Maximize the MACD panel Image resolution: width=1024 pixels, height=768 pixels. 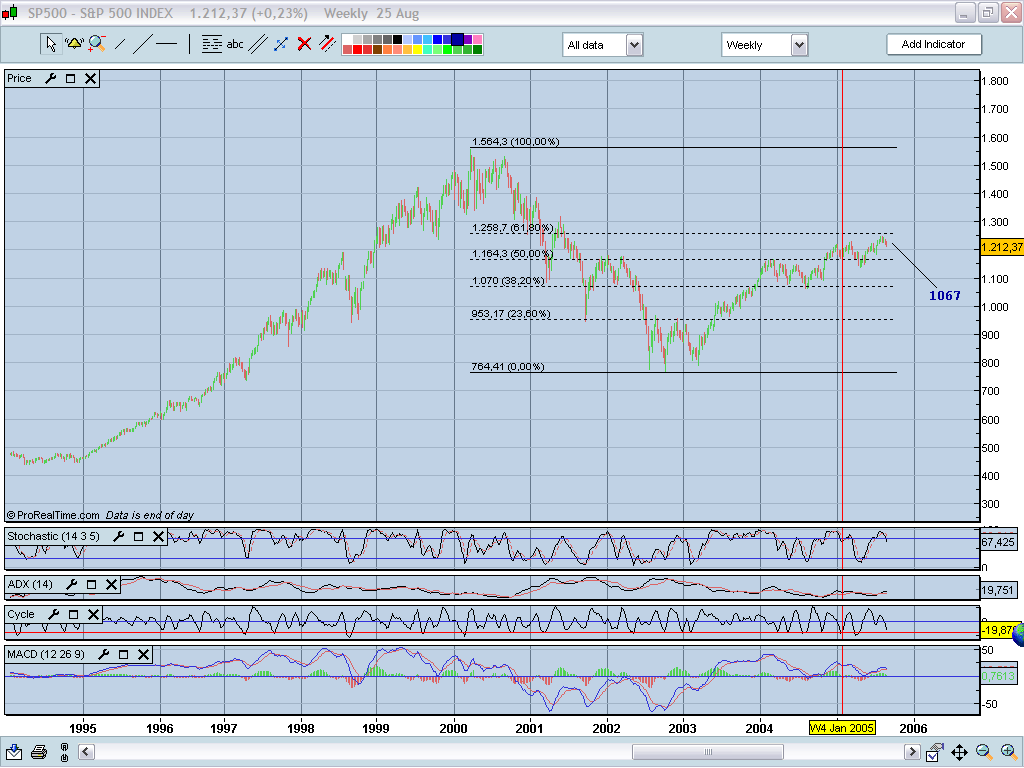tap(123, 654)
